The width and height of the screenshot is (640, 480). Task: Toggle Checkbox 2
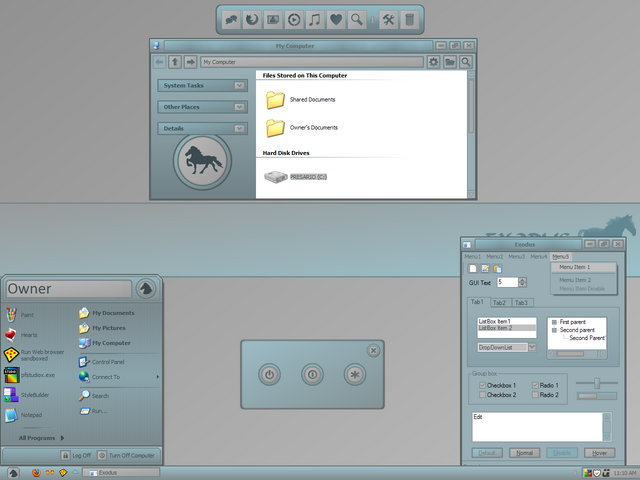(x=482, y=395)
